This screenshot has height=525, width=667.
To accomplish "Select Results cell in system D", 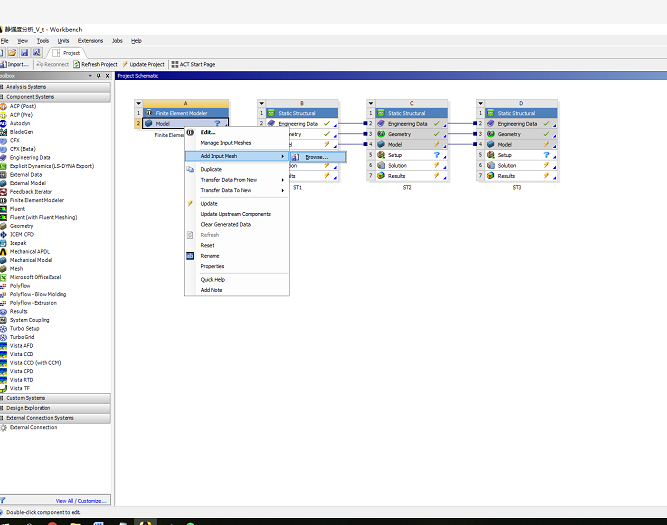I will click(521, 176).
